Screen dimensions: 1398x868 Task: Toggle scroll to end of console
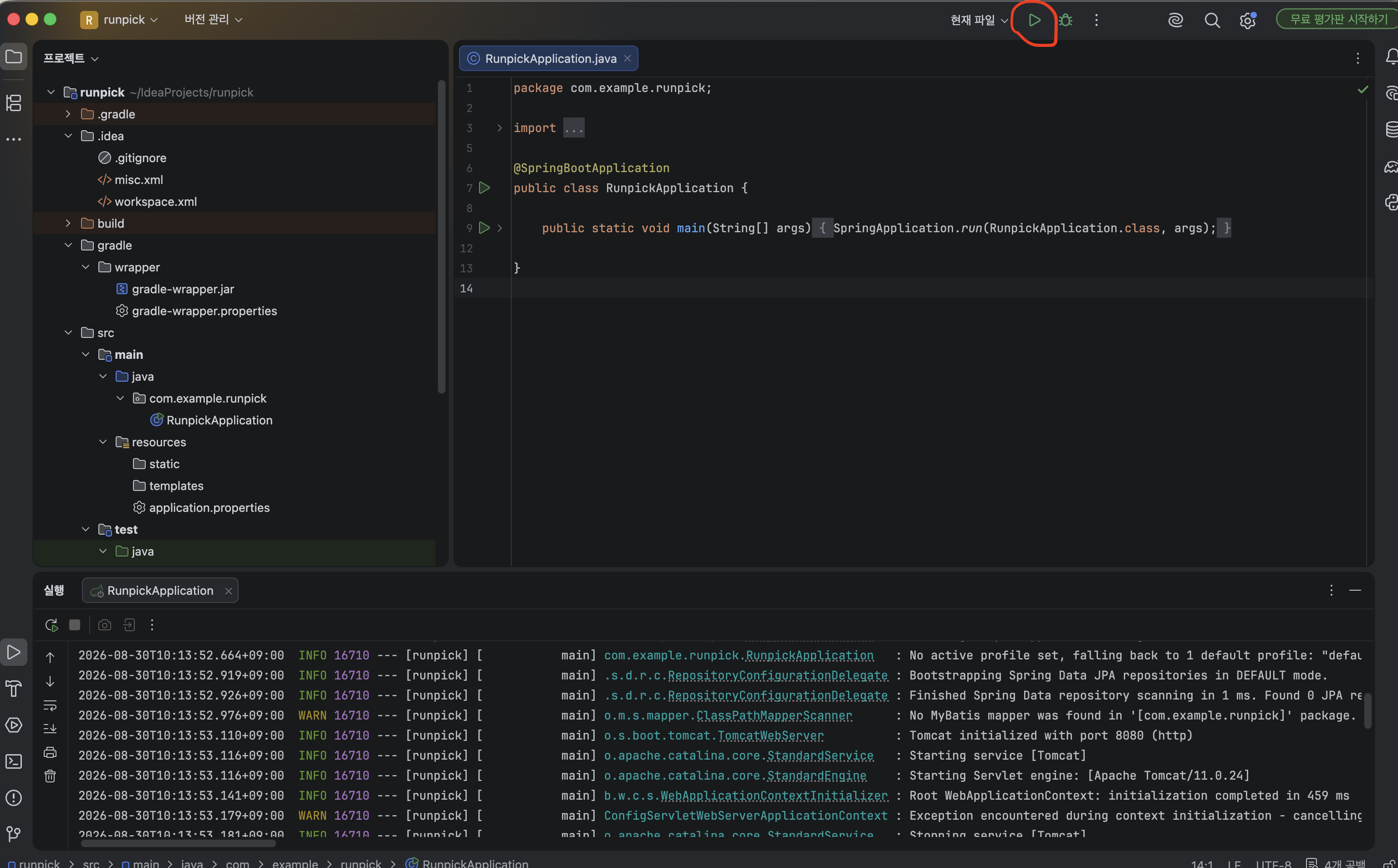click(50, 729)
